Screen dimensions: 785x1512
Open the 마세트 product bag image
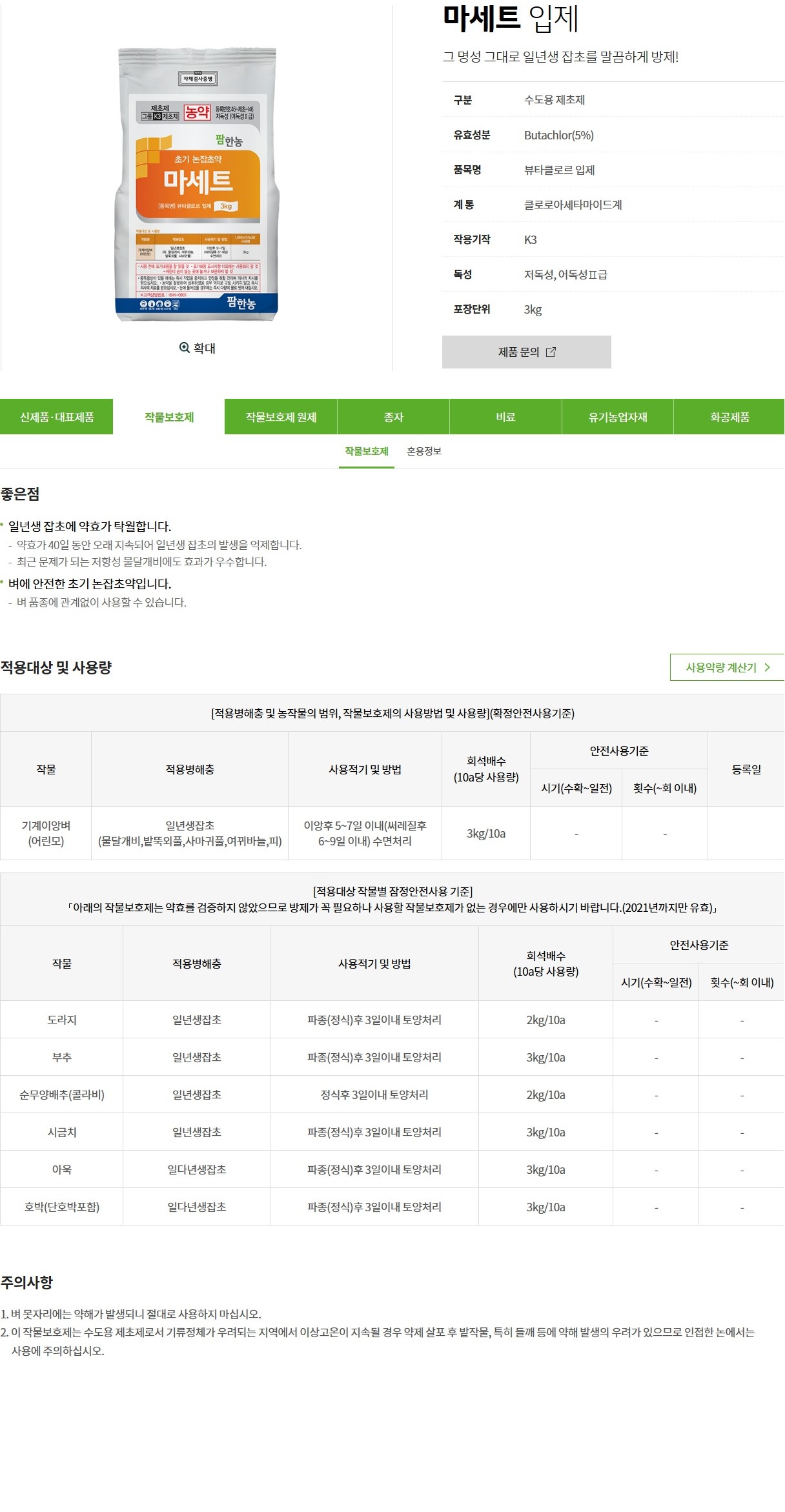pos(196,183)
